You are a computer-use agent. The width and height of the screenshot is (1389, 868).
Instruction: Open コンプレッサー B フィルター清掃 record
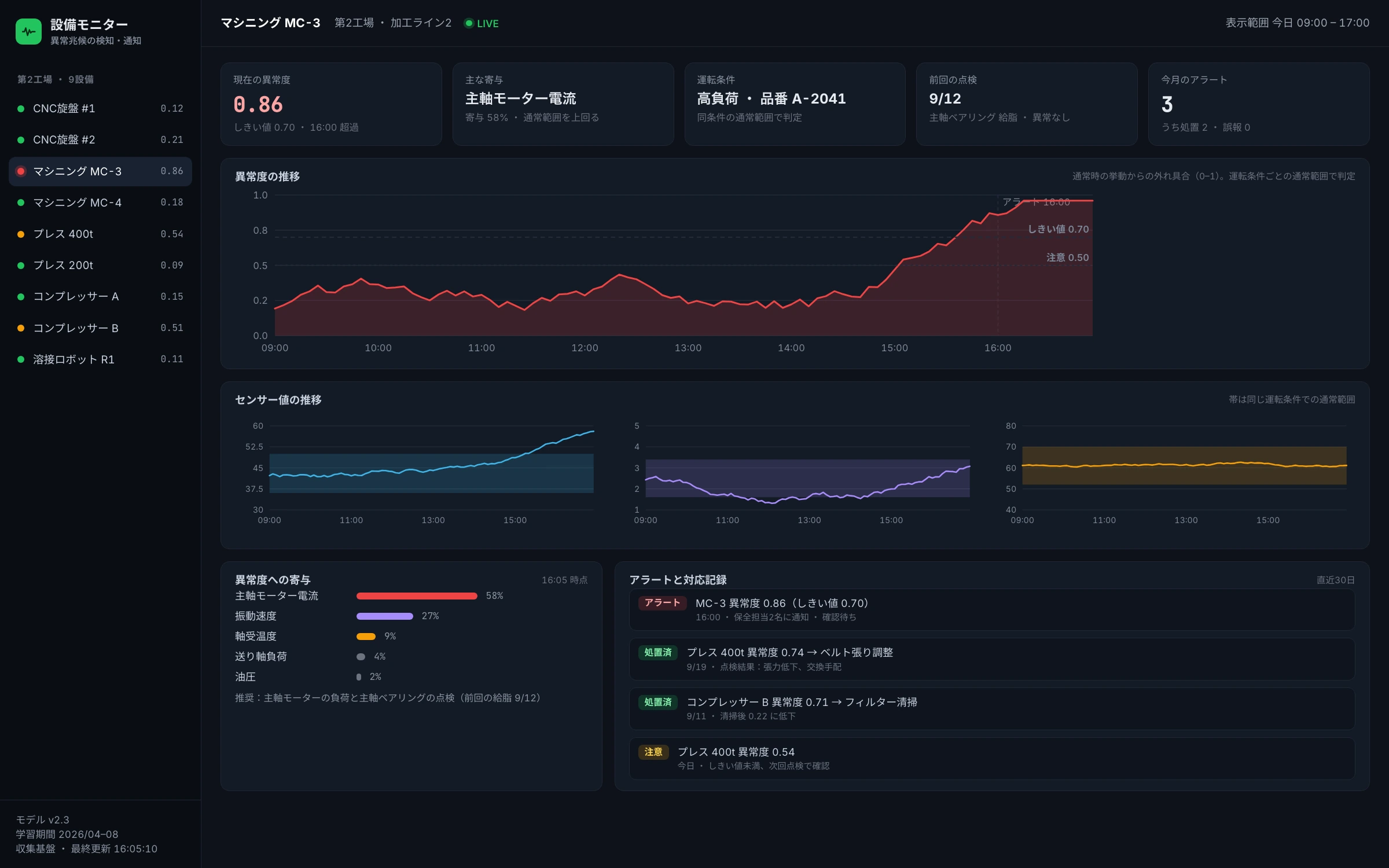click(992, 709)
